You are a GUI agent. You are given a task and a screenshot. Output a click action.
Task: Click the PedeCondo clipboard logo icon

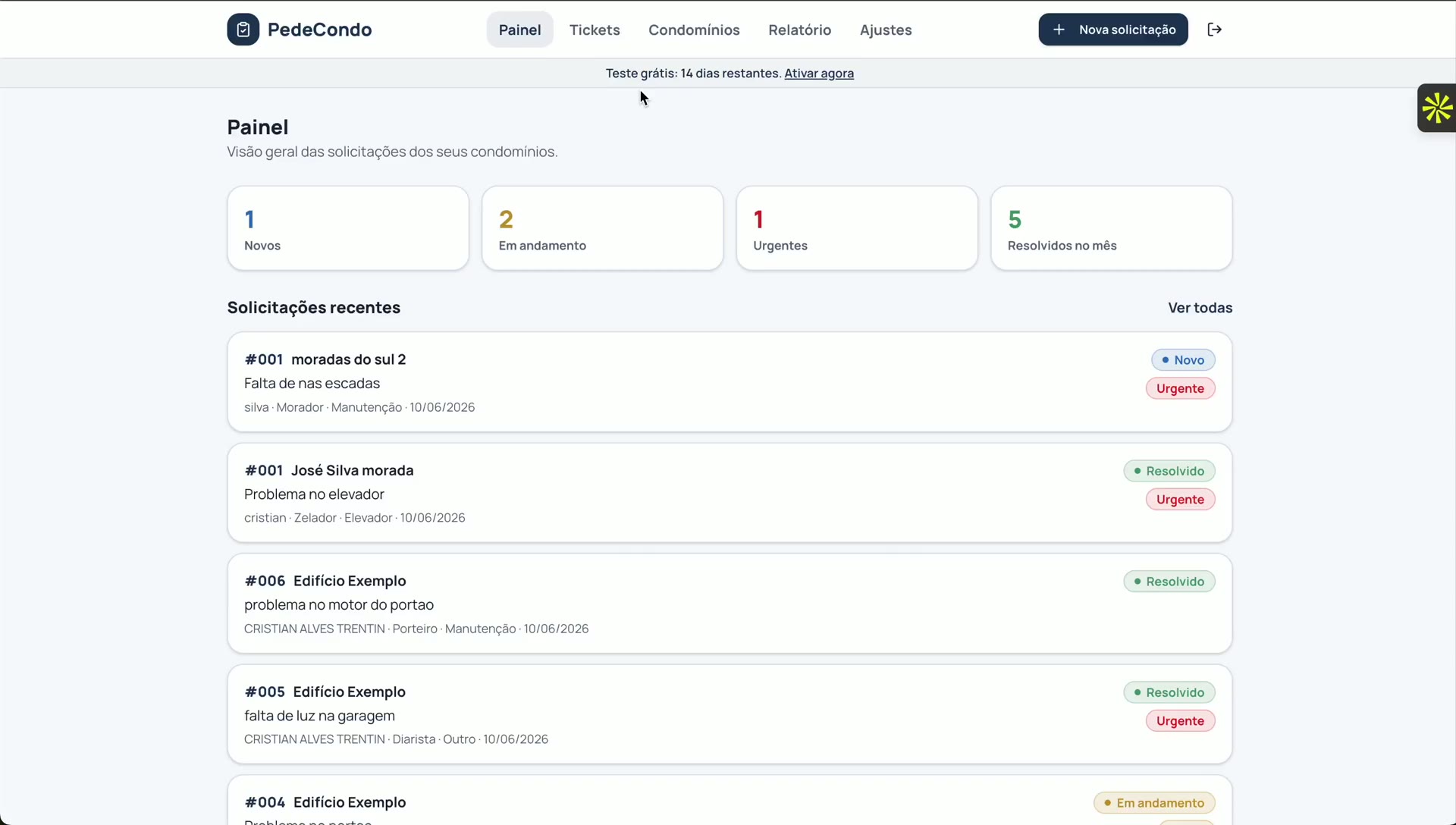pyautogui.click(x=243, y=30)
